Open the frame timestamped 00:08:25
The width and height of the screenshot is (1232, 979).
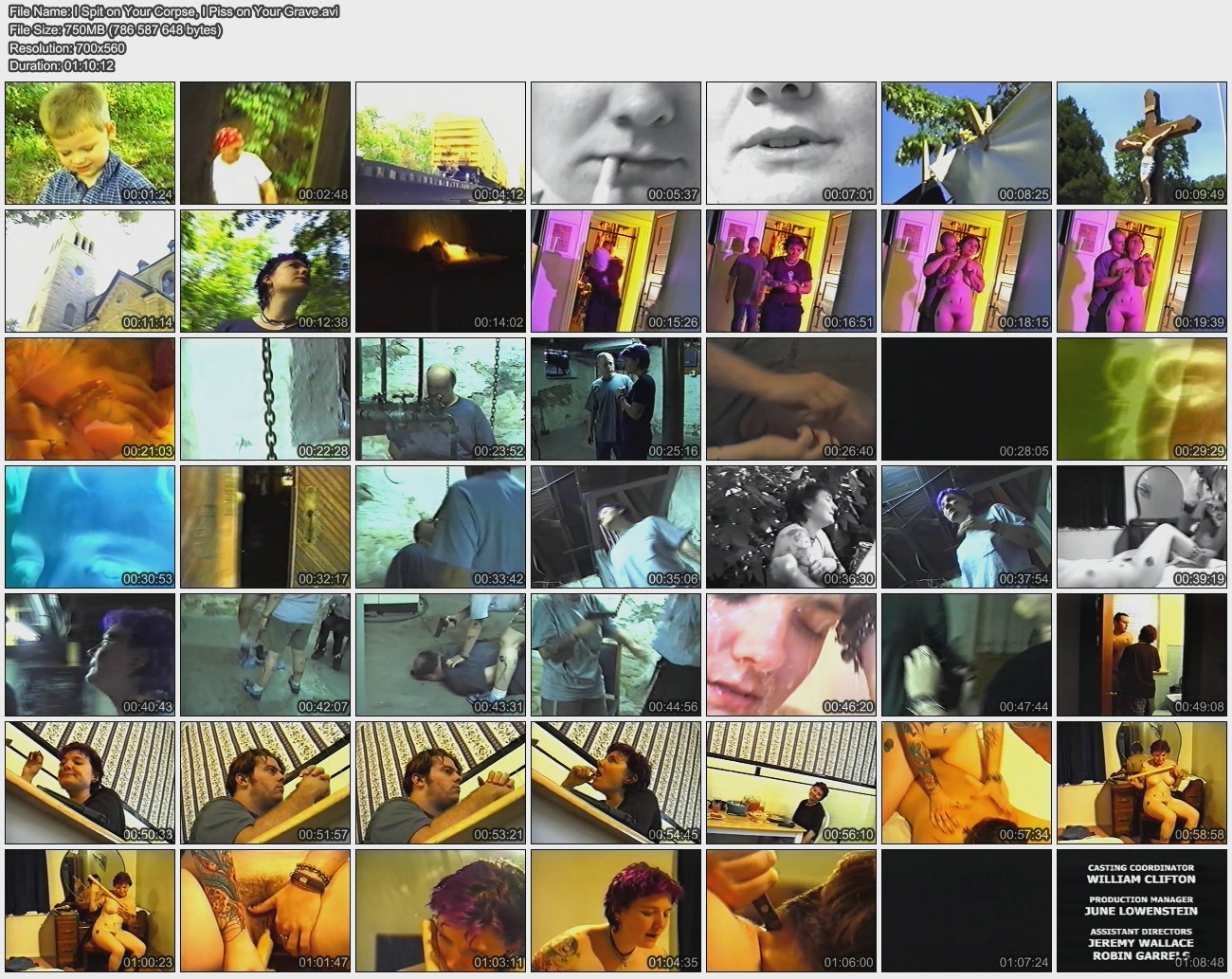967,143
